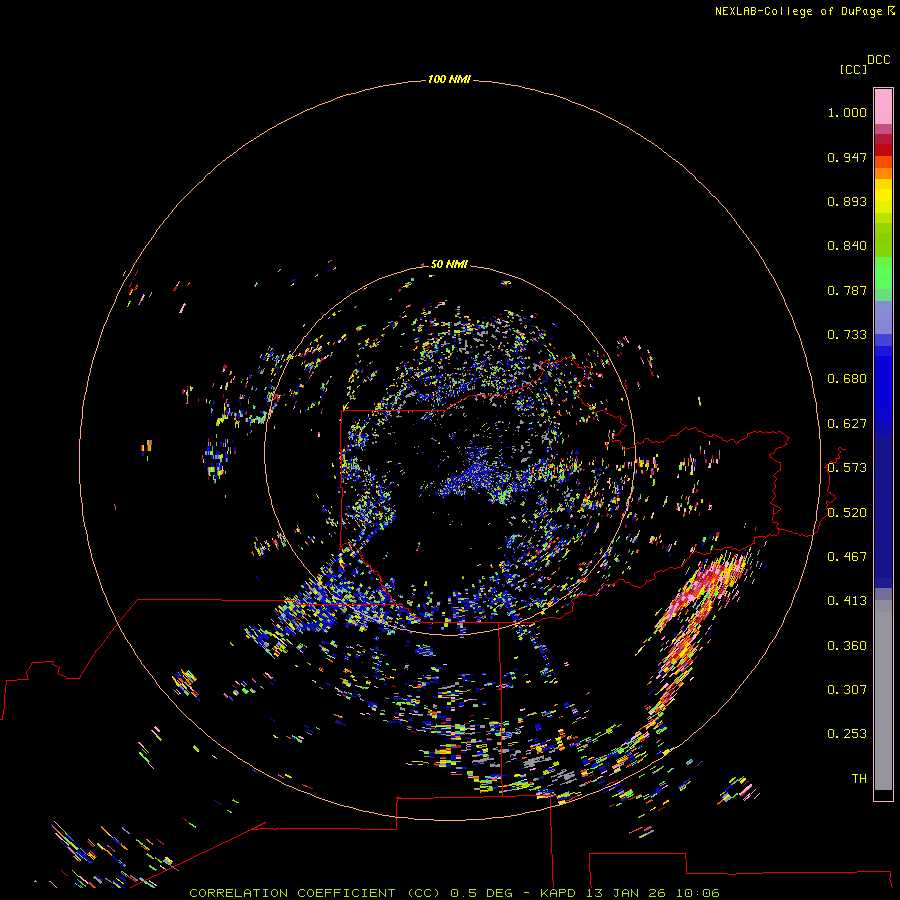
Task: Click the 0.627 legend value
Action: 847,424
